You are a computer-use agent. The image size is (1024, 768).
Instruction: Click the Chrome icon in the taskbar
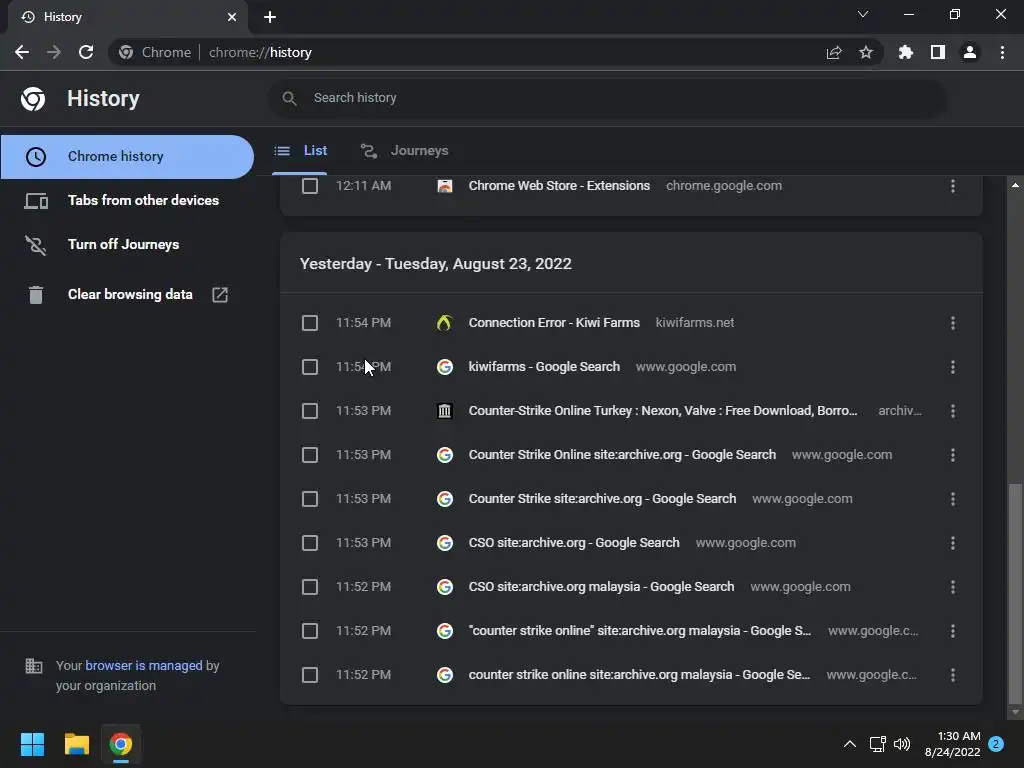pos(121,744)
